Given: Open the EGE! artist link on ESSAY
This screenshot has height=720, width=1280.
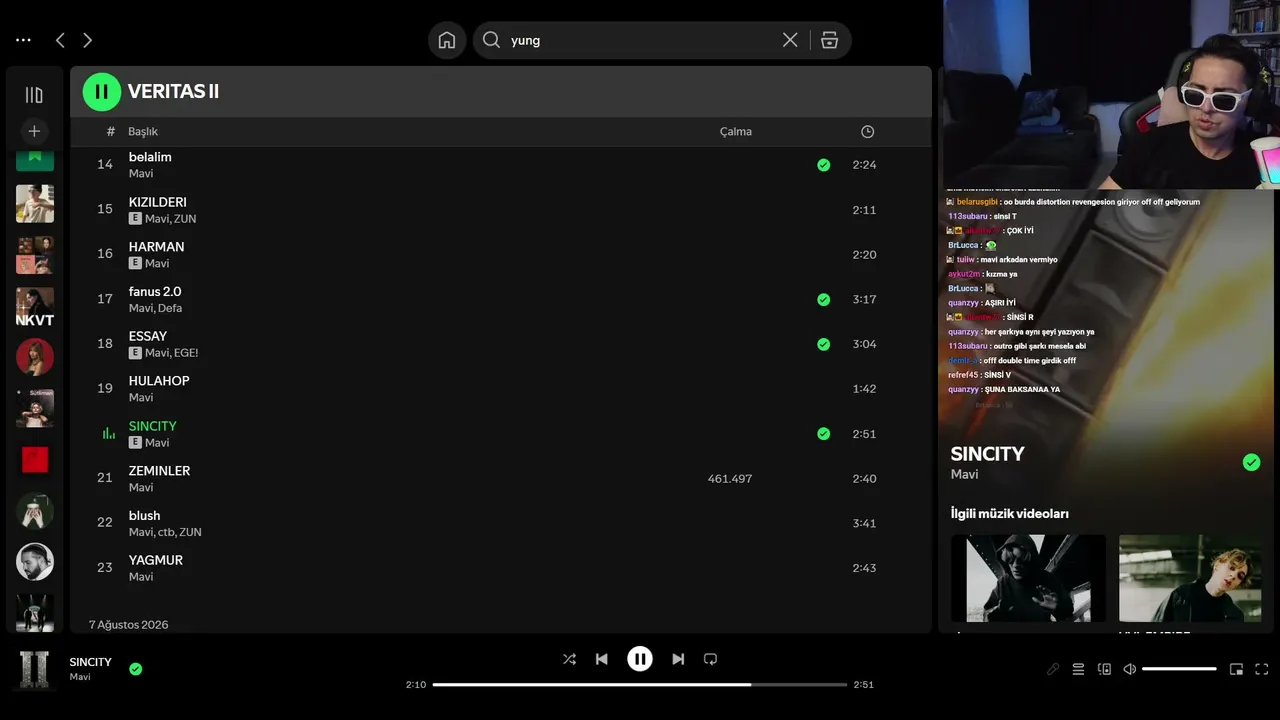Looking at the screenshot, I should pyautogui.click(x=186, y=353).
